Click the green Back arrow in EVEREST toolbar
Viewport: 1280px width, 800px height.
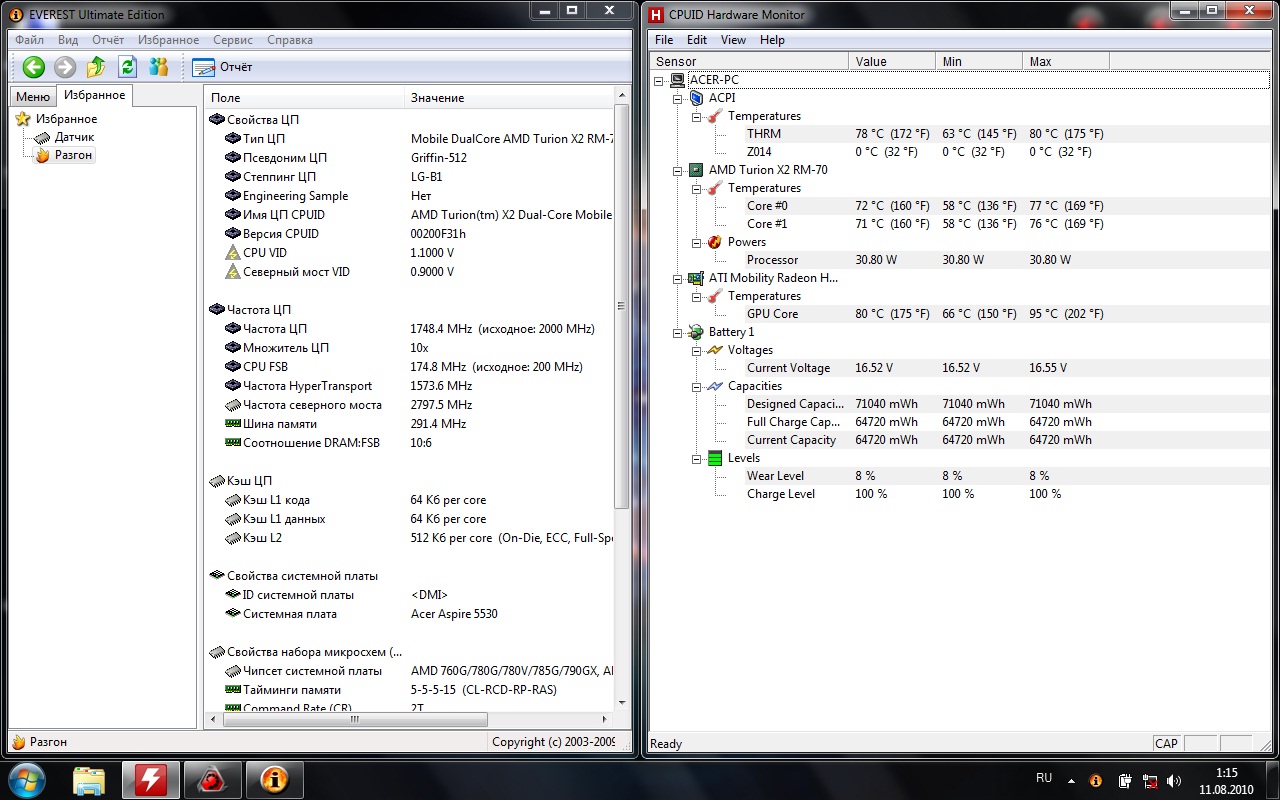tap(34, 67)
